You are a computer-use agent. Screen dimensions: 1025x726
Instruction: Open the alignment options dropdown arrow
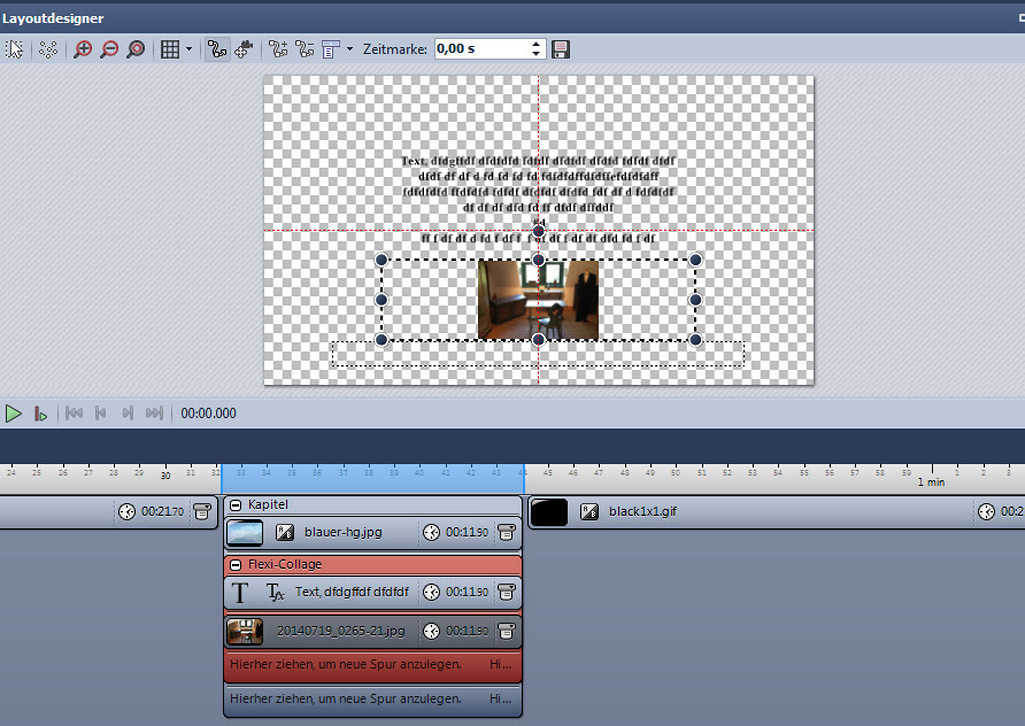coord(349,49)
